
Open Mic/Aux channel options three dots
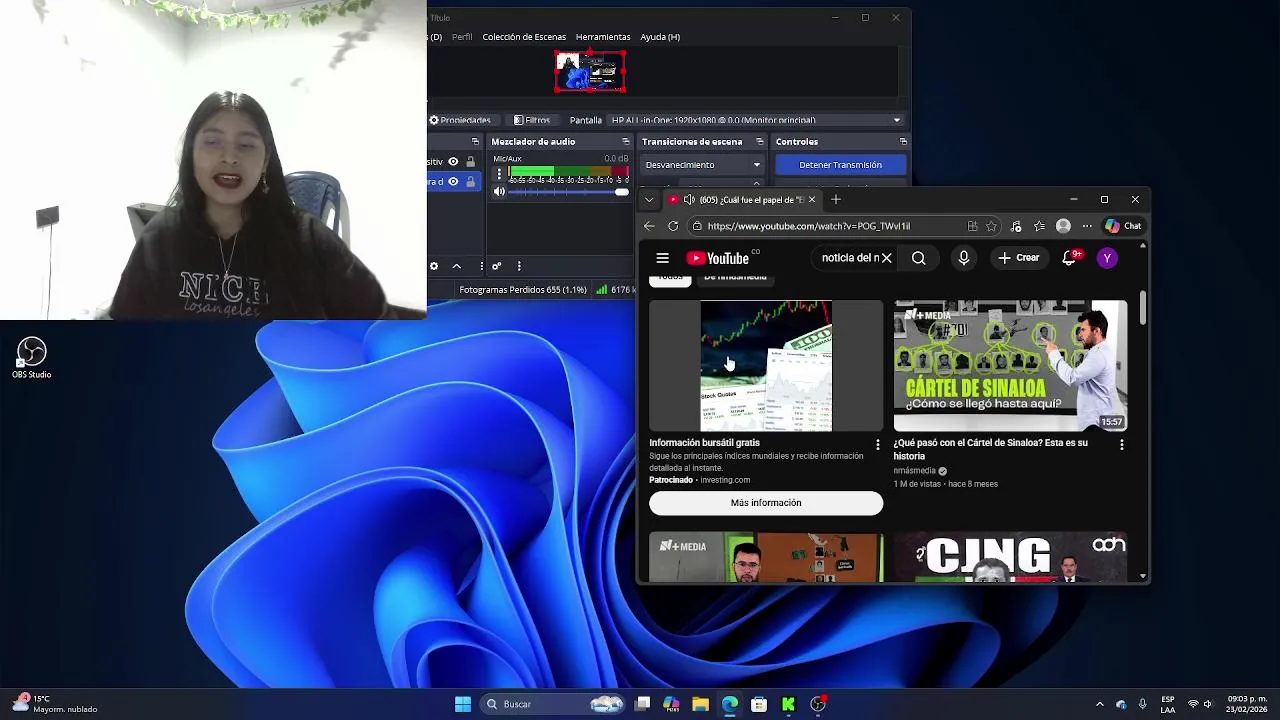pos(499,174)
